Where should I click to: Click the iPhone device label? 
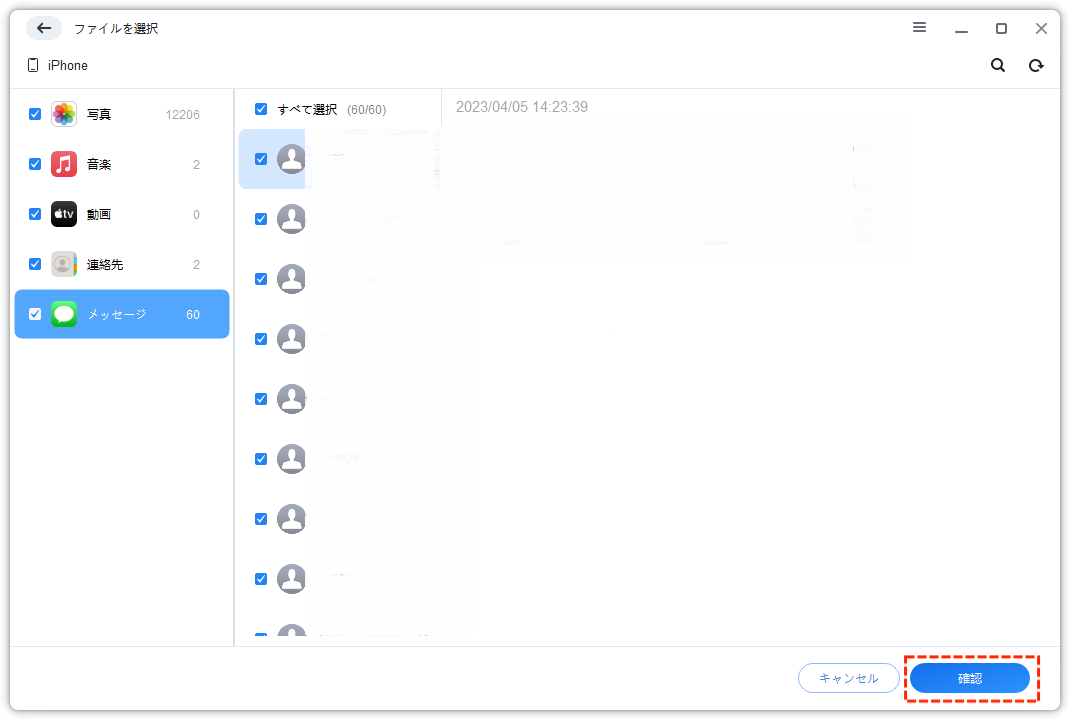point(67,65)
